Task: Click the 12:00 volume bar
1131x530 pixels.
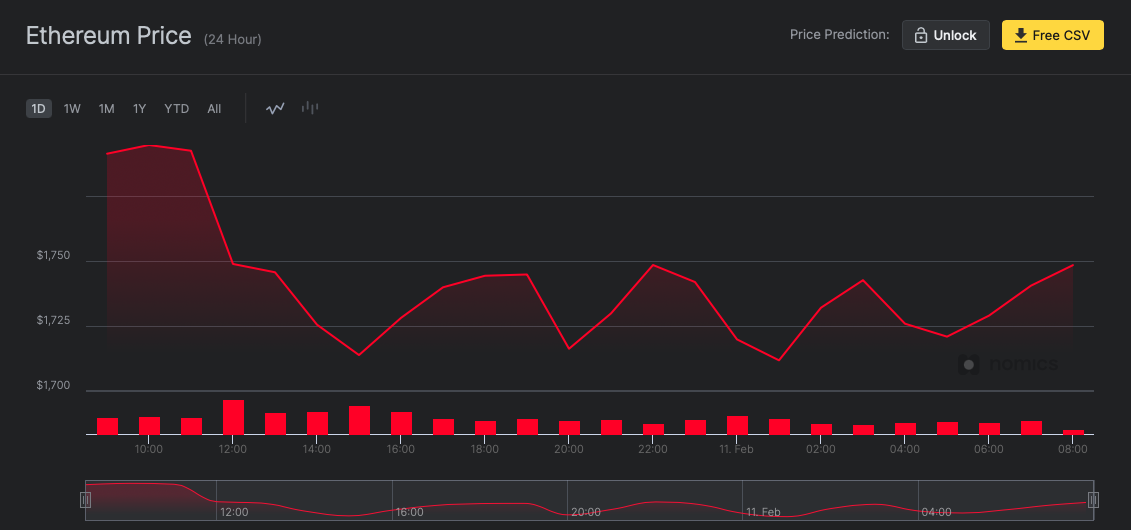Action: (233, 417)
